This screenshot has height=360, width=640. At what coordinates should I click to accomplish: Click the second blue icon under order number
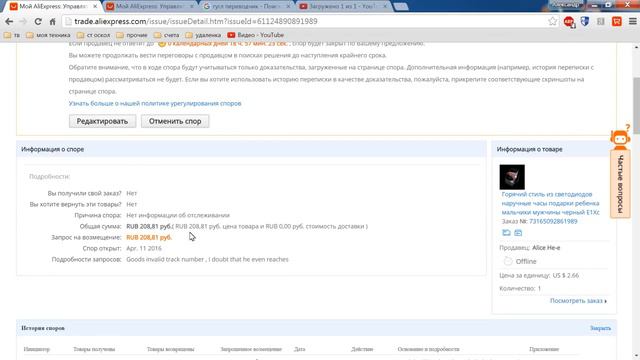[x=518, y=233]
